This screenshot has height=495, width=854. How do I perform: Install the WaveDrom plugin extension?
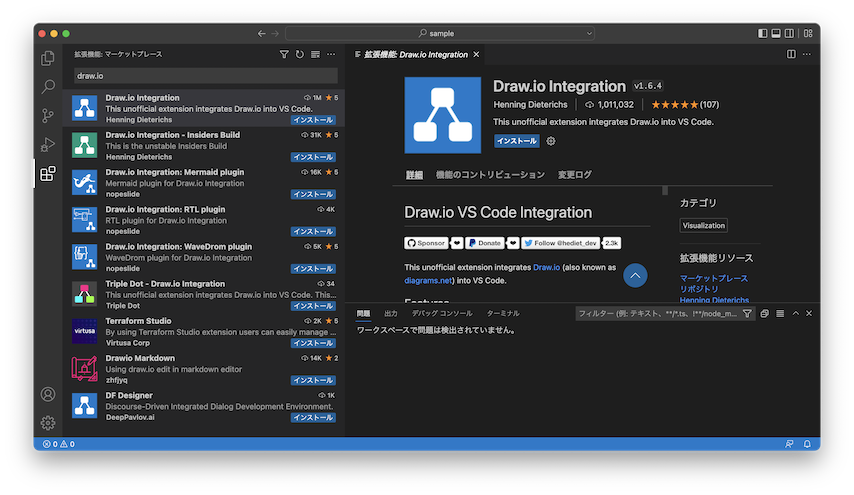tap(313, 269)
